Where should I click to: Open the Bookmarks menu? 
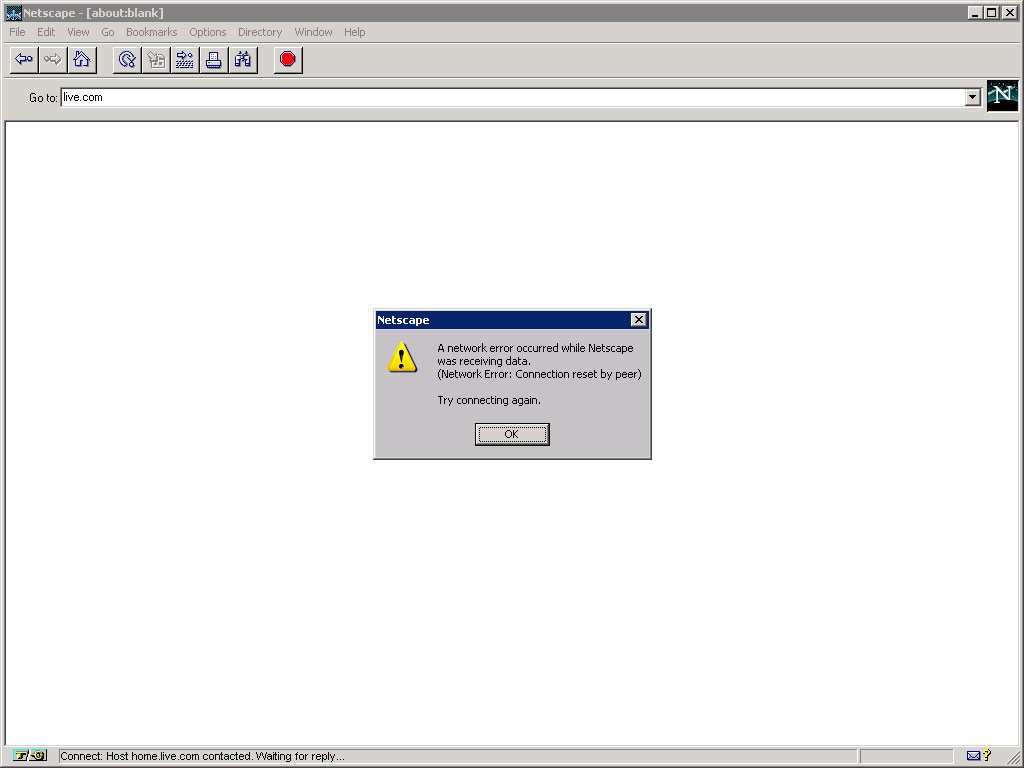click(152, 32)
